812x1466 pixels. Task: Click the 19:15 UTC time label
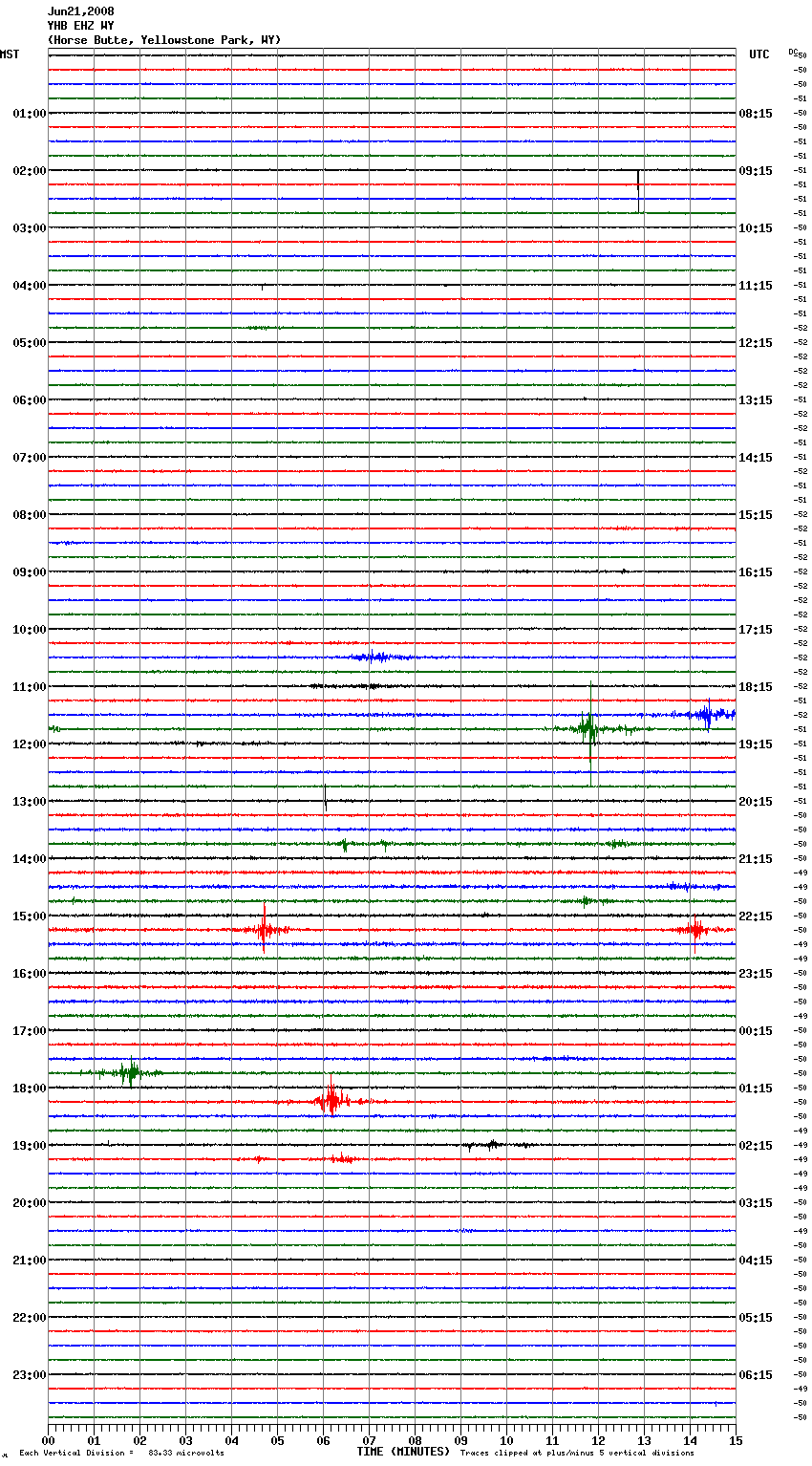[x=756, y=744]
